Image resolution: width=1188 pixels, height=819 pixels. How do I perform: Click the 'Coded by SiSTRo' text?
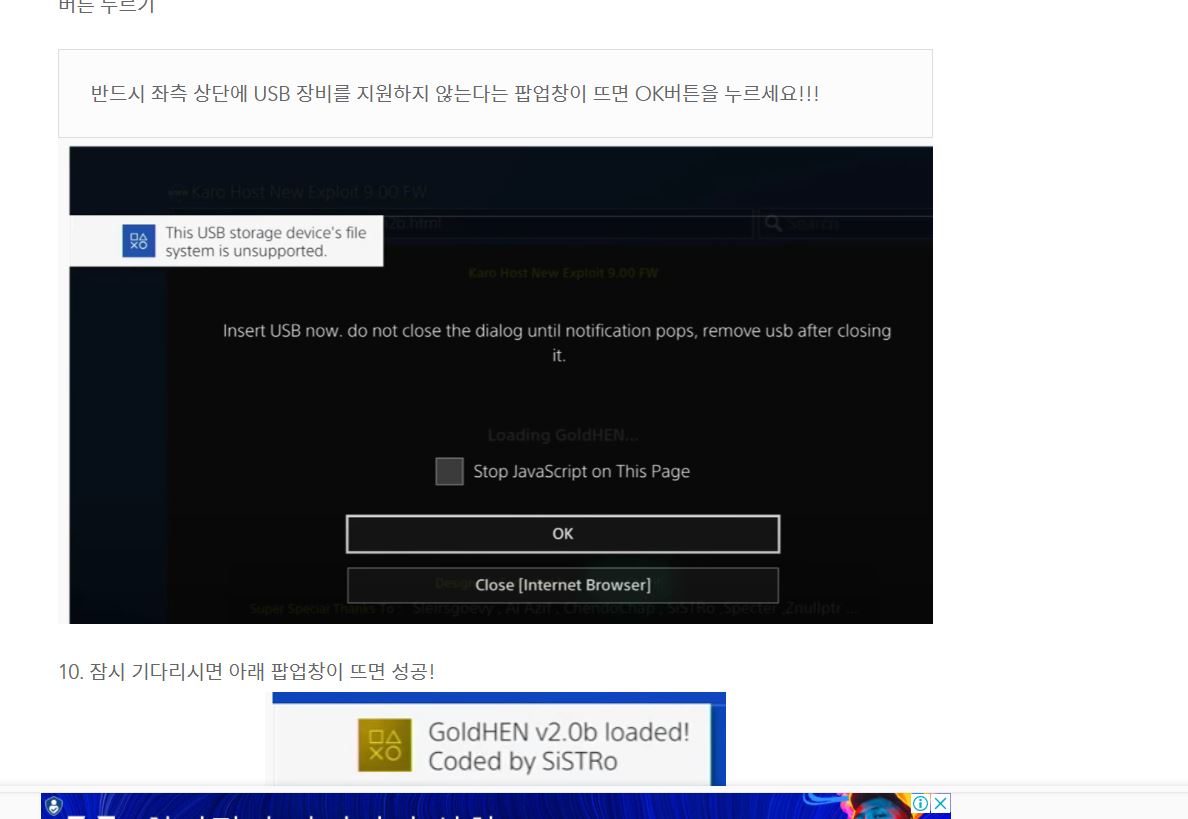click(x=523, y=761)
